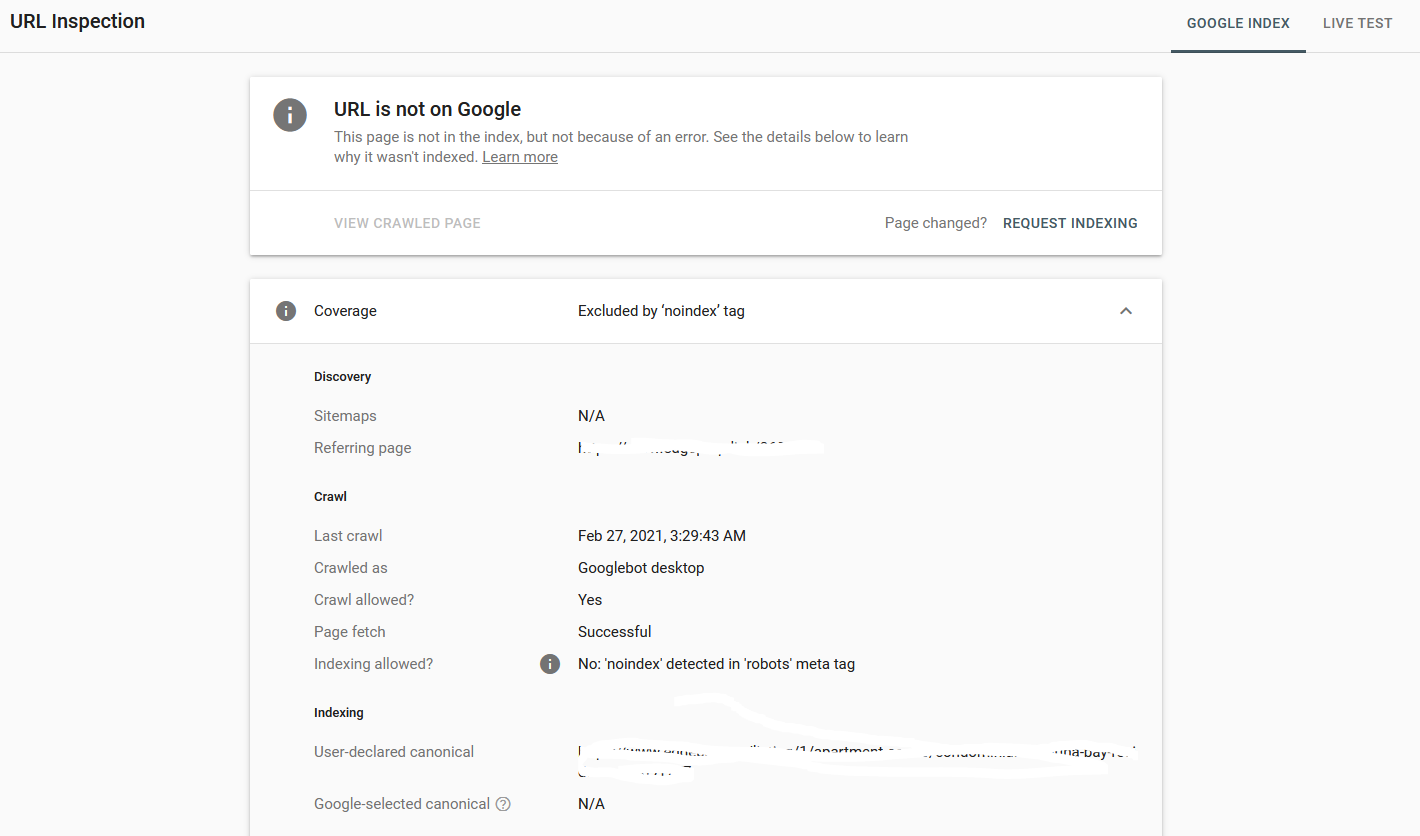Click the 'N/A' value beside Google-selected canonical
This screenshot has height=836, width=1420.
591,804
